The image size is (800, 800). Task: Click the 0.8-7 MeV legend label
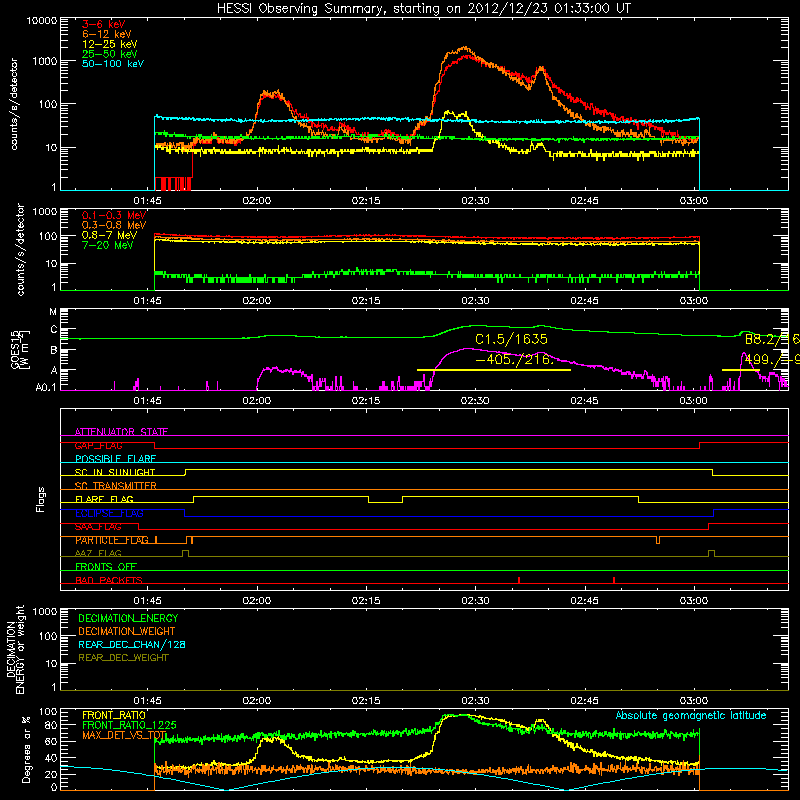point(109,235)
